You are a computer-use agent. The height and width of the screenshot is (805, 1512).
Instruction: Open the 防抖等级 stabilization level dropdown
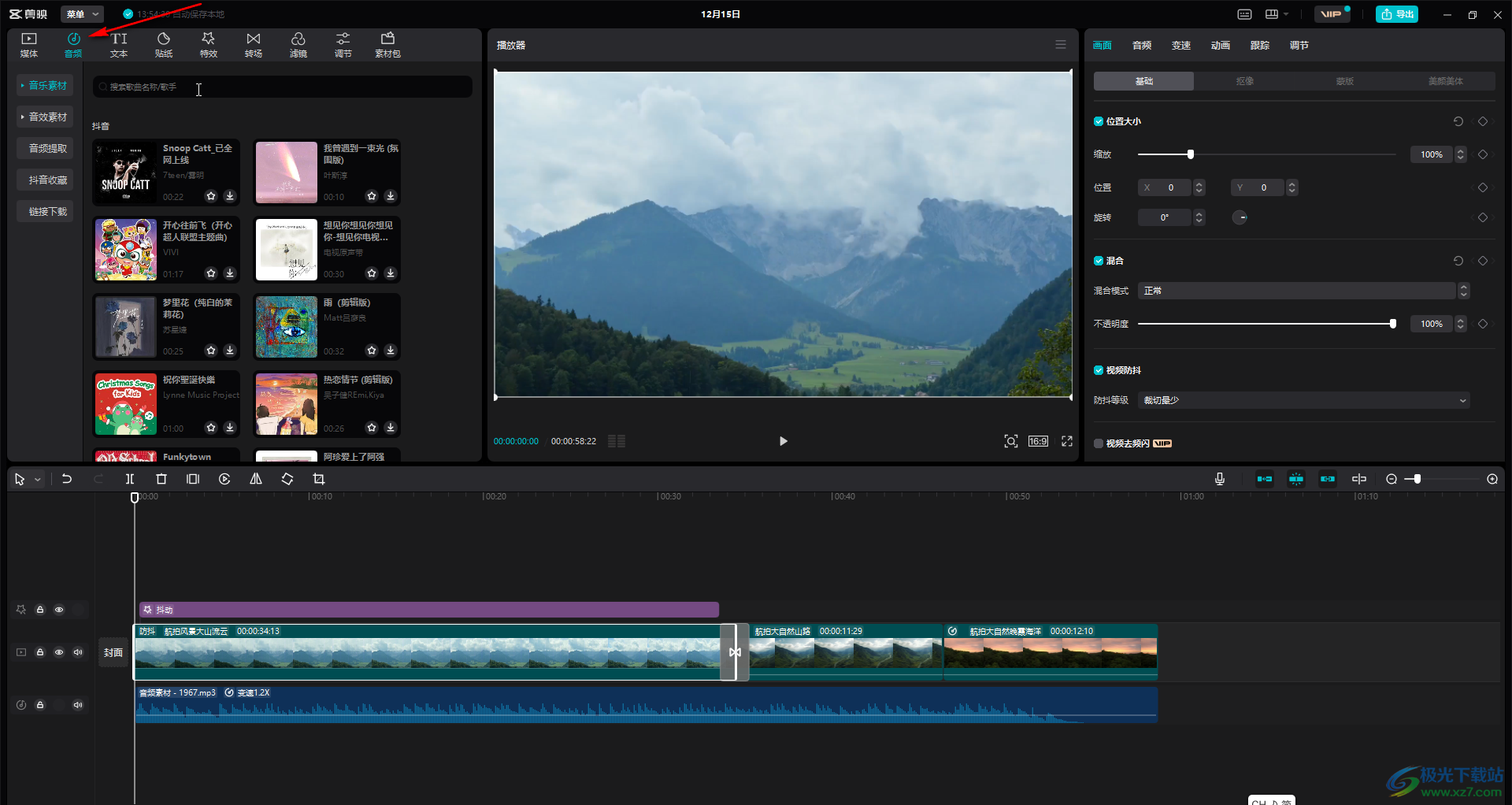(1304, 400)
